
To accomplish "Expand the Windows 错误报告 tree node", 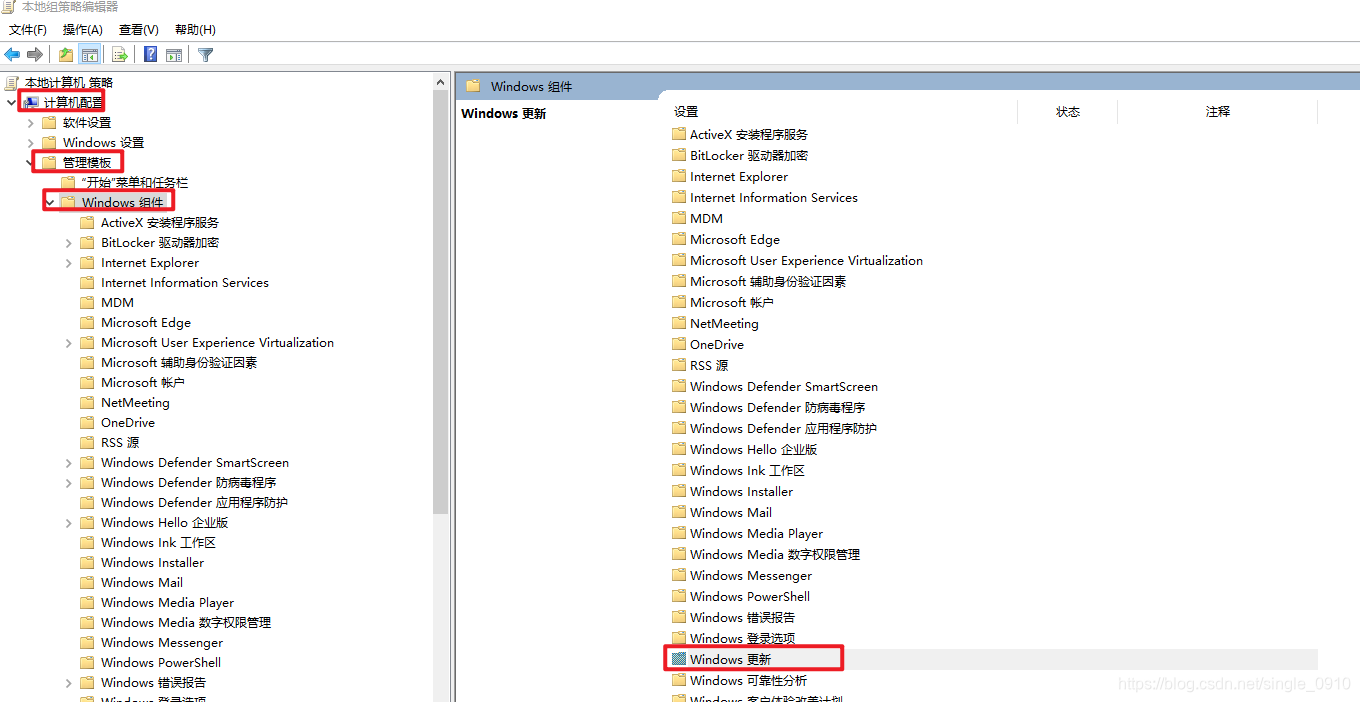I will point(69,682).
